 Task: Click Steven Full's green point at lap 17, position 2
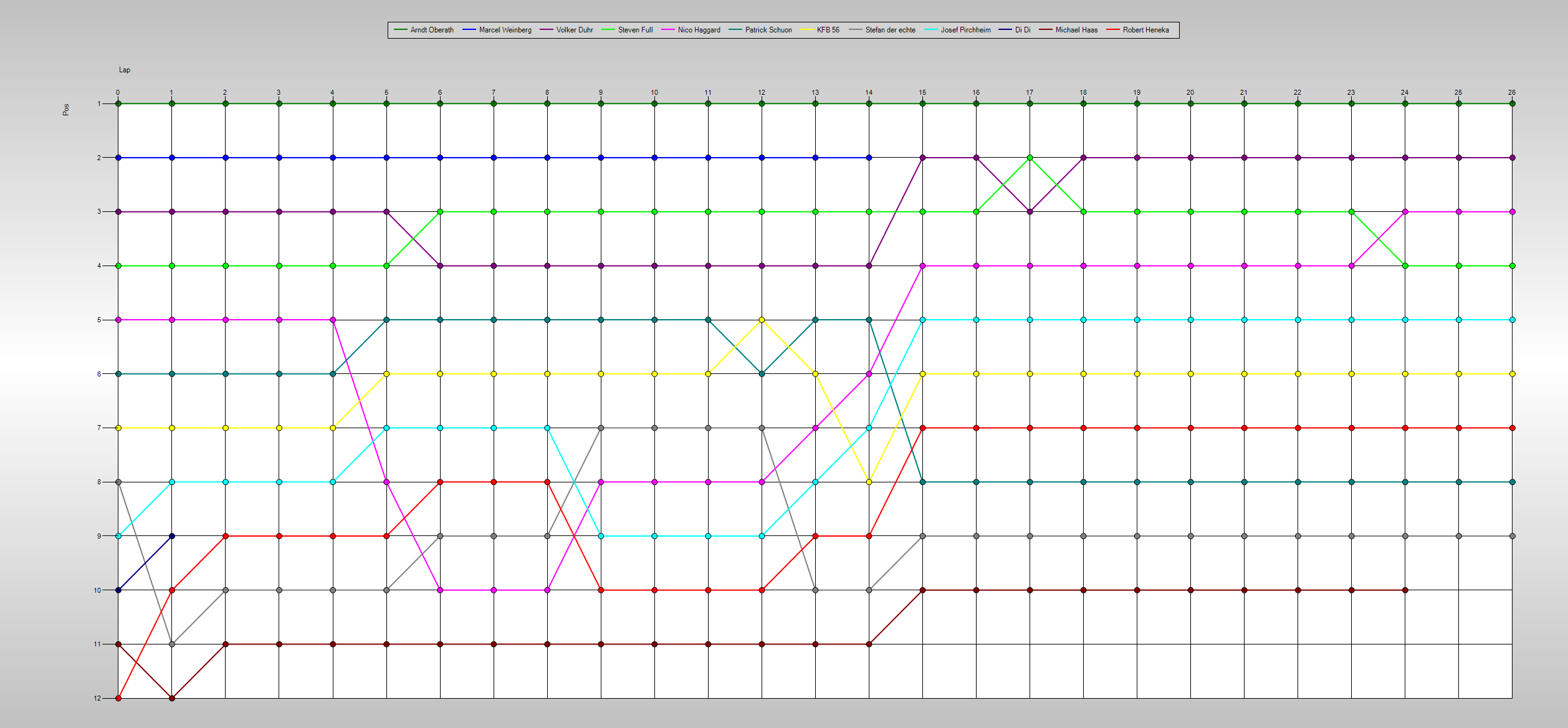[1030, 158]
